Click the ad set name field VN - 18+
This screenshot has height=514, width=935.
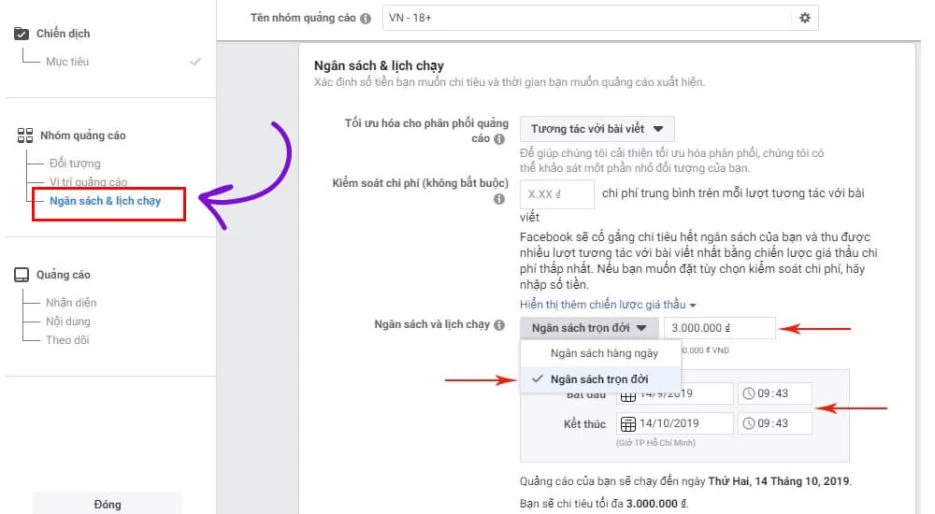[587, 18]
